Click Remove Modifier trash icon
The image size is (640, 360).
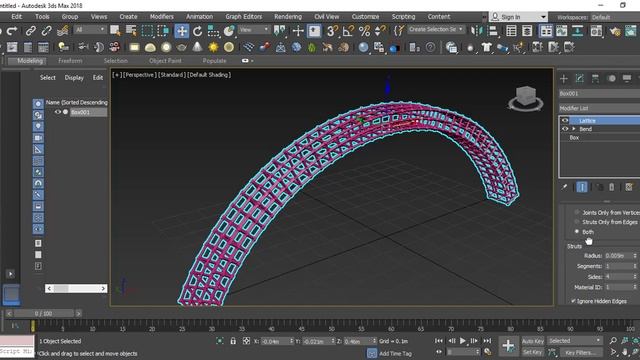tap(611, 187)
